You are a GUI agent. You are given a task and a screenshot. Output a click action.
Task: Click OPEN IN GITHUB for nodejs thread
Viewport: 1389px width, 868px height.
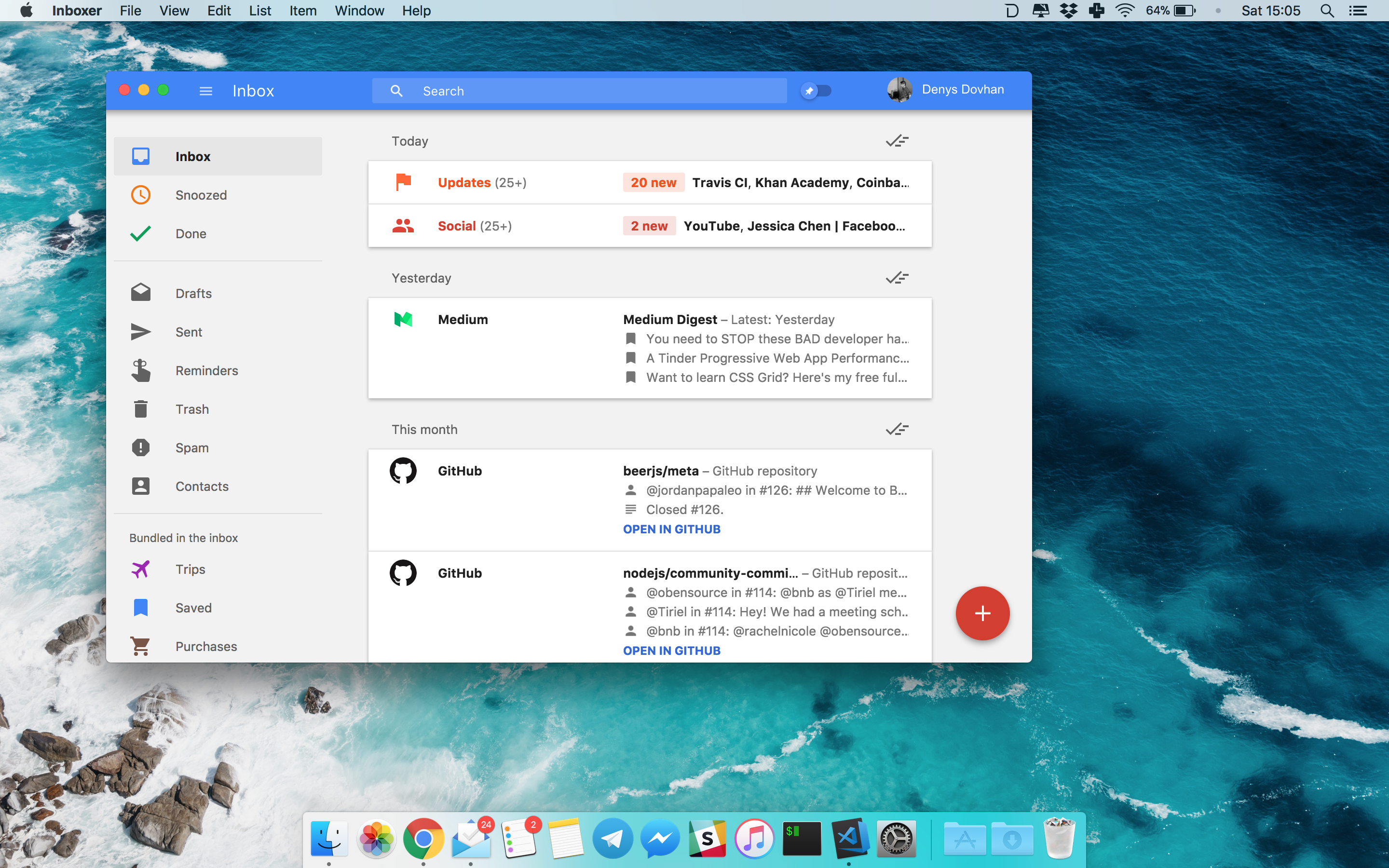pos(671,651)
